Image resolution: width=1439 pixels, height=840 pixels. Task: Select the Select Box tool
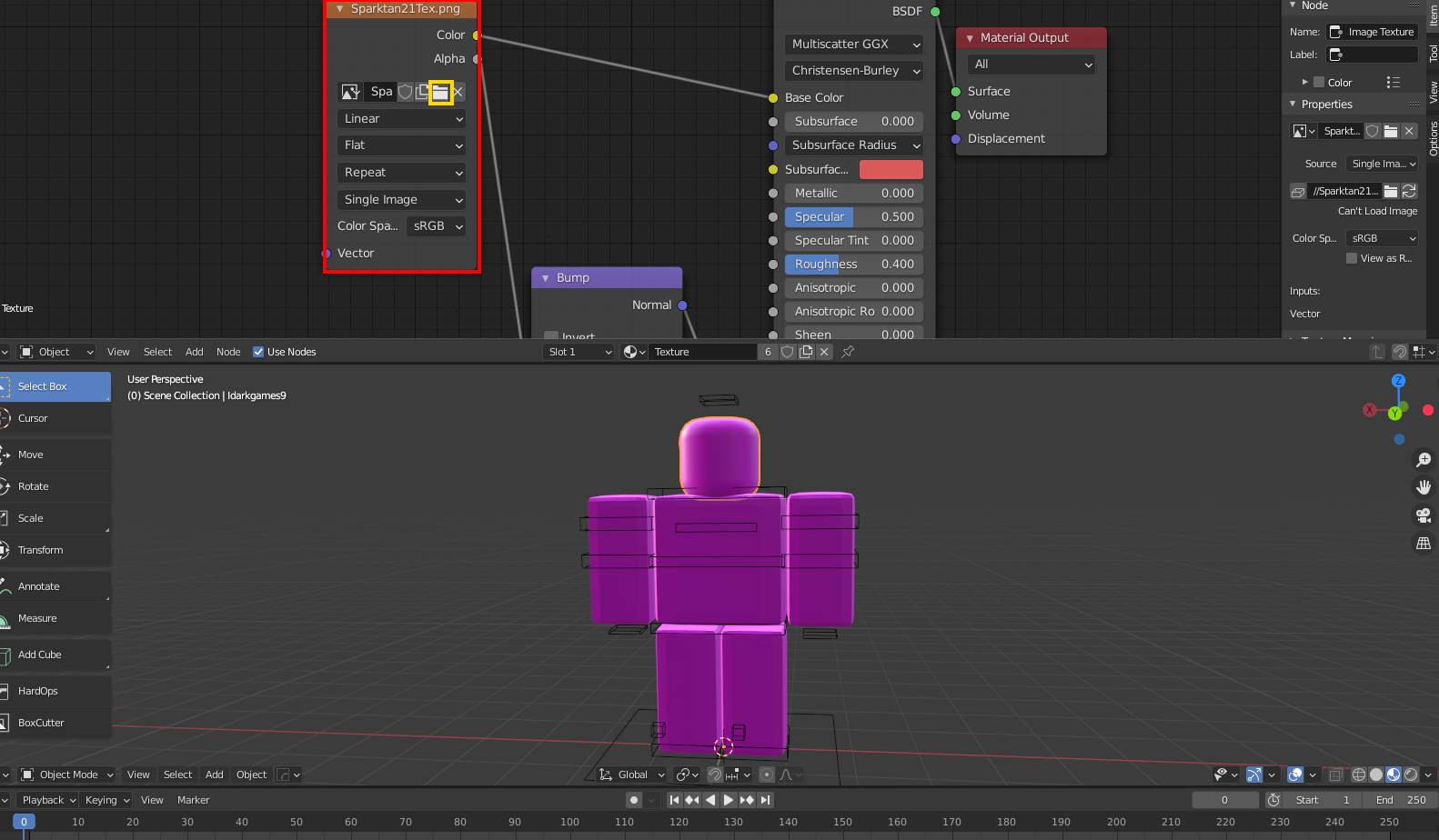pyautogui.click(x=55, y=386)
